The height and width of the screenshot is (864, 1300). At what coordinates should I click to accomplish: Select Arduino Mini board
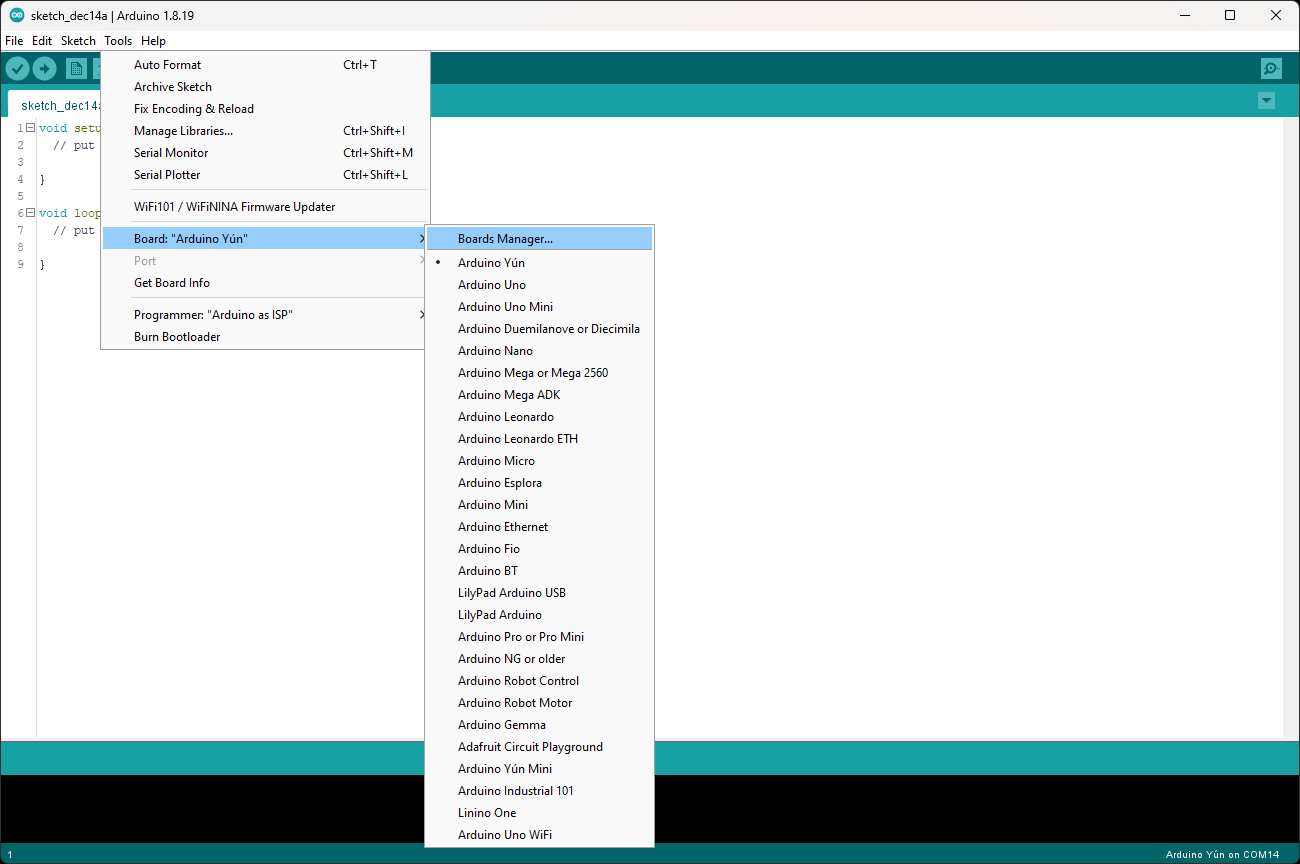point(539,505)
